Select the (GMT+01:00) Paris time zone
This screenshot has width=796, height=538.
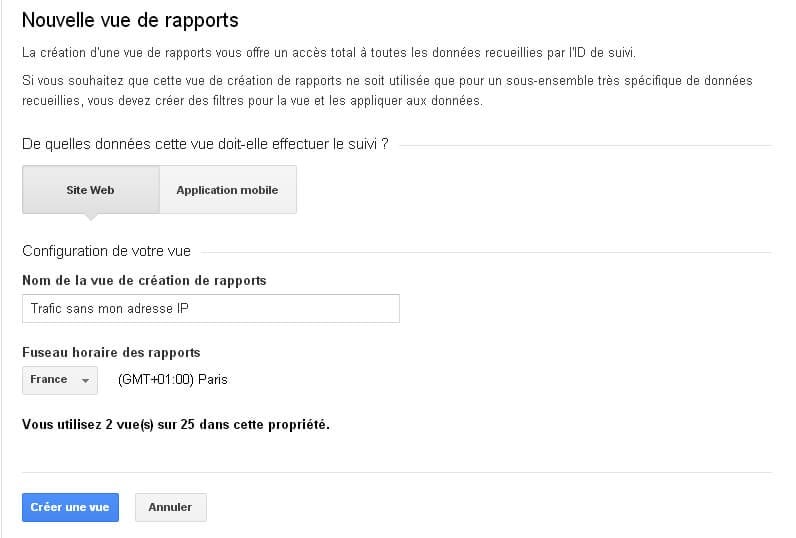point(172,380)
